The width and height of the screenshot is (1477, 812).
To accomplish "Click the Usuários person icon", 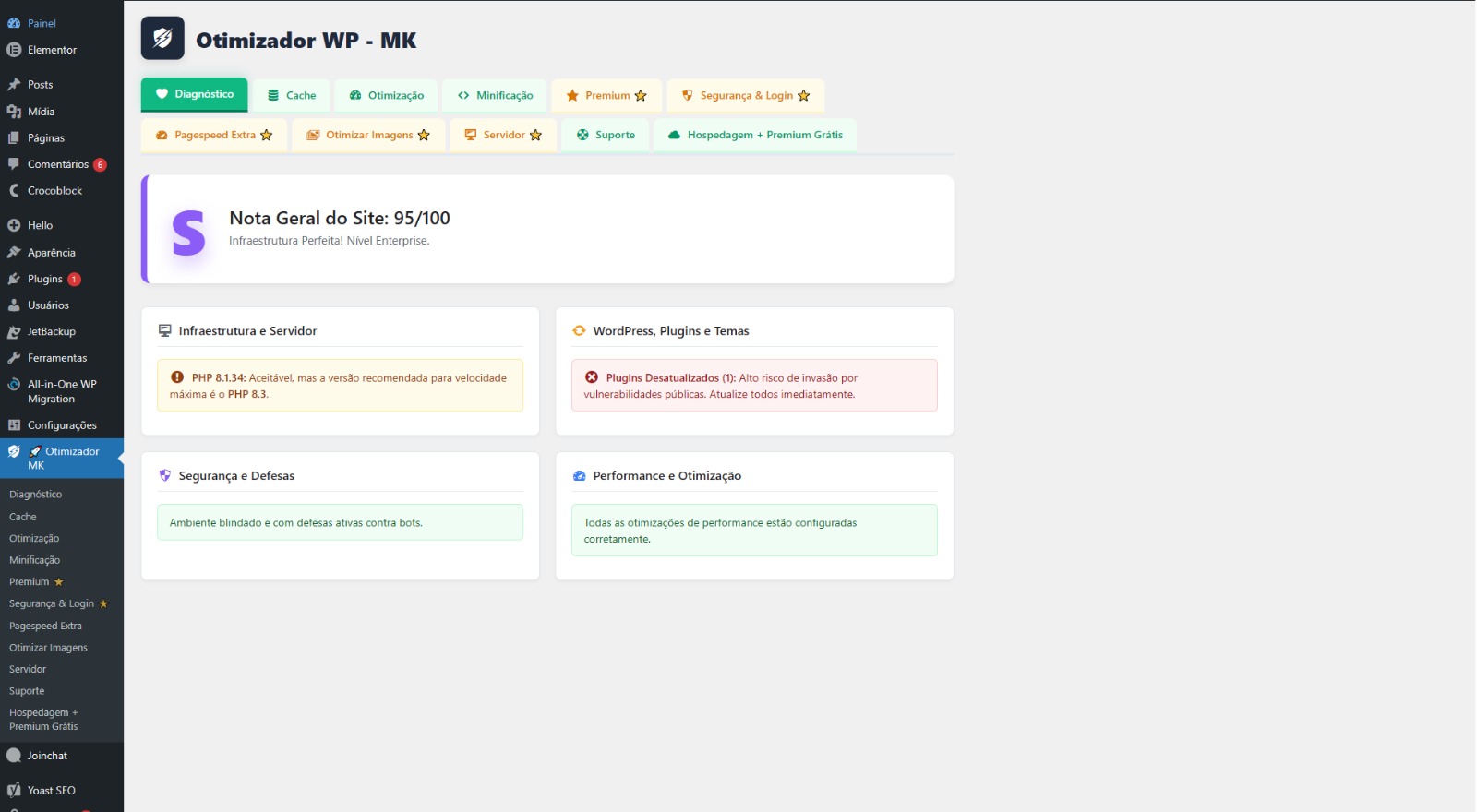I will (14, 305).
